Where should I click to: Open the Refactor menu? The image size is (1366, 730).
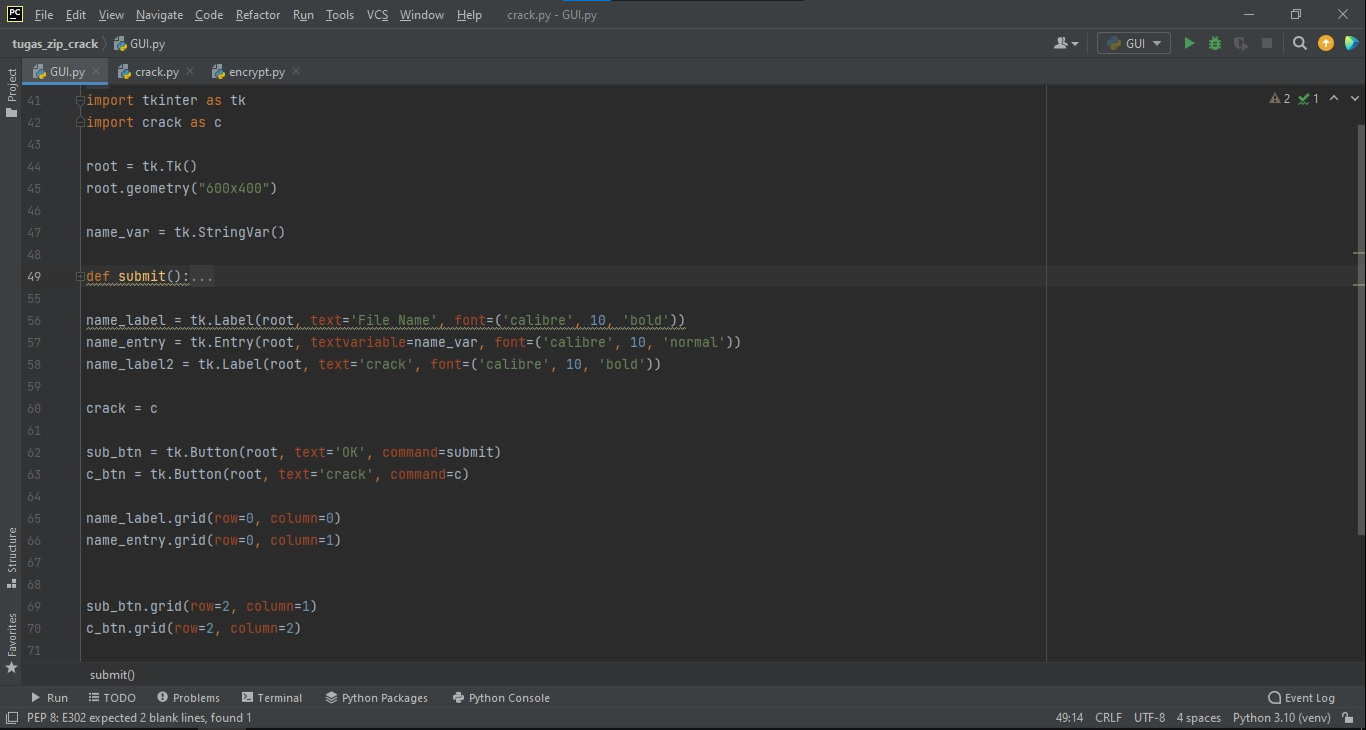(258, 15)
